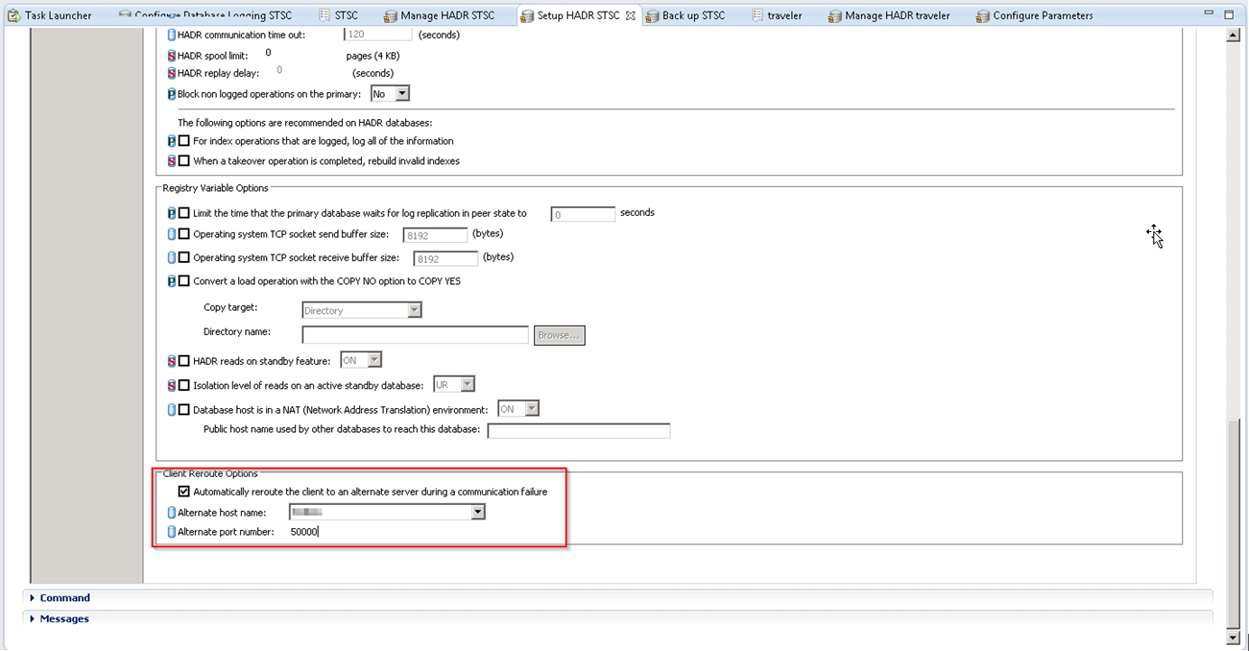1249x651 pixels.
Task: Enable HADR reads on standby feature checkbox
Action: 184,361
